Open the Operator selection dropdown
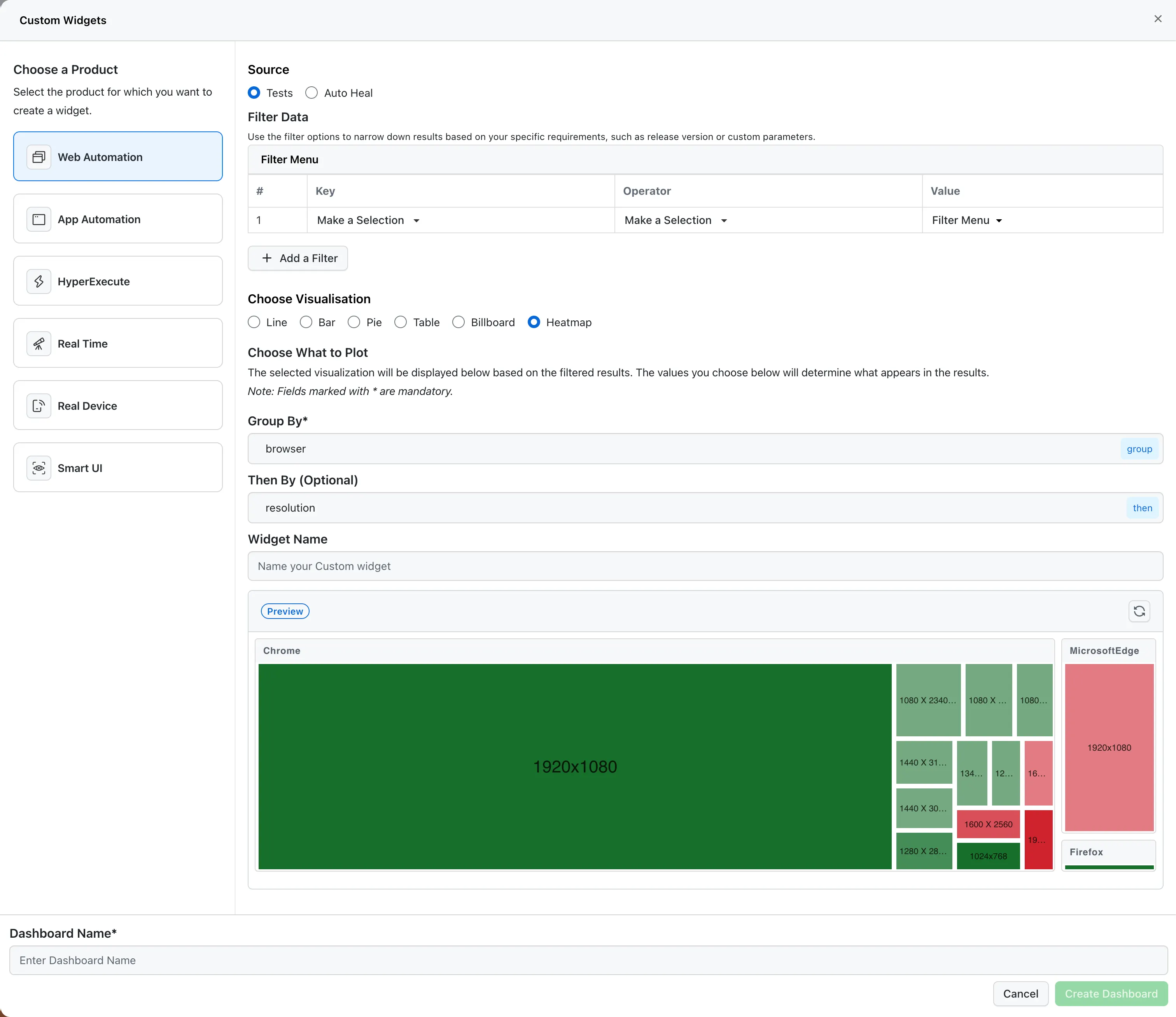This screenshot has width=1176, height=1017. click(675, 220)
